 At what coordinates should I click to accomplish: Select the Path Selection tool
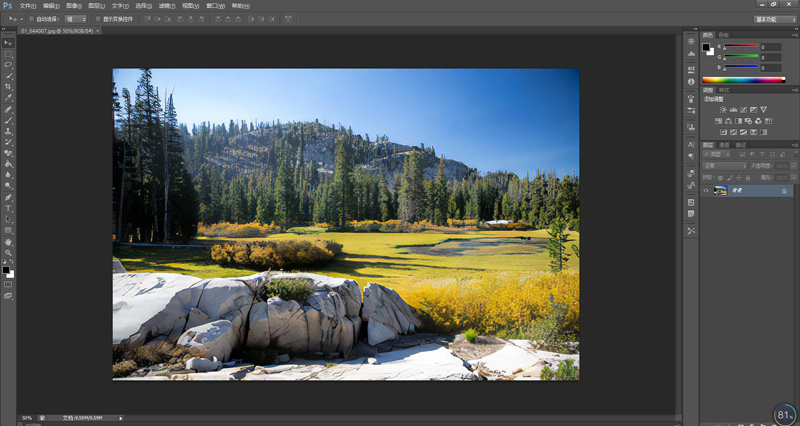point(8,219)
